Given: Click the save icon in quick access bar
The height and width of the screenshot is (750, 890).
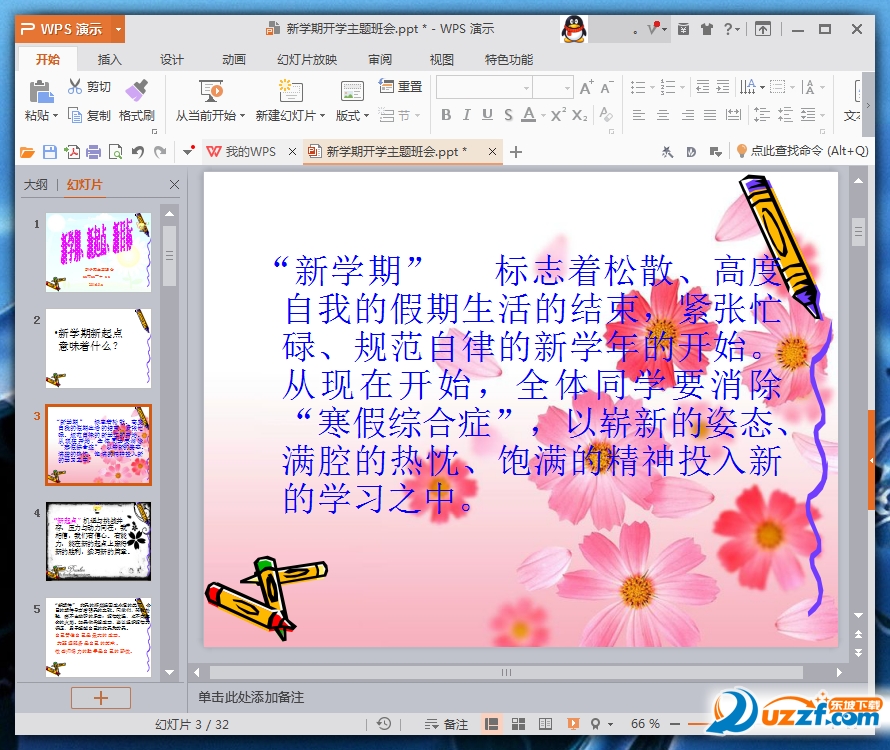Looking at the screenshot, I should click(x=50, y=152).
